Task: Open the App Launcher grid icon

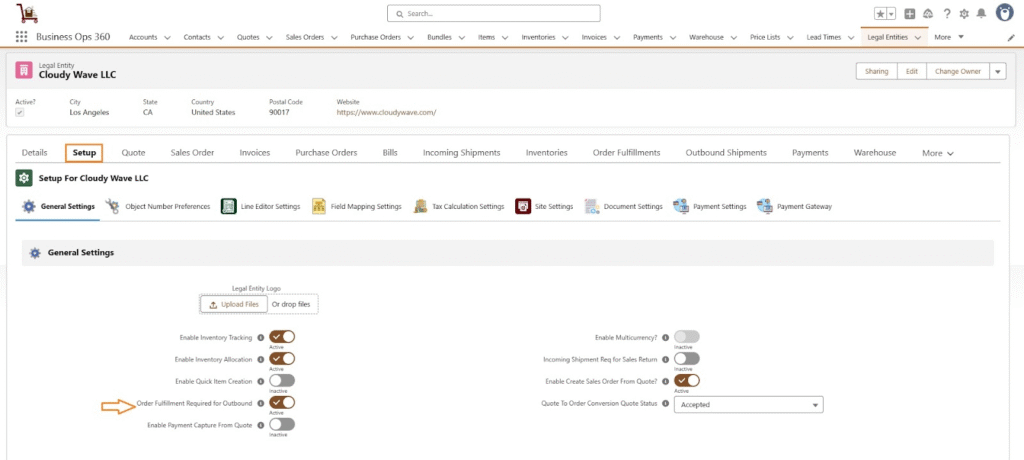Action: point(21,37)
